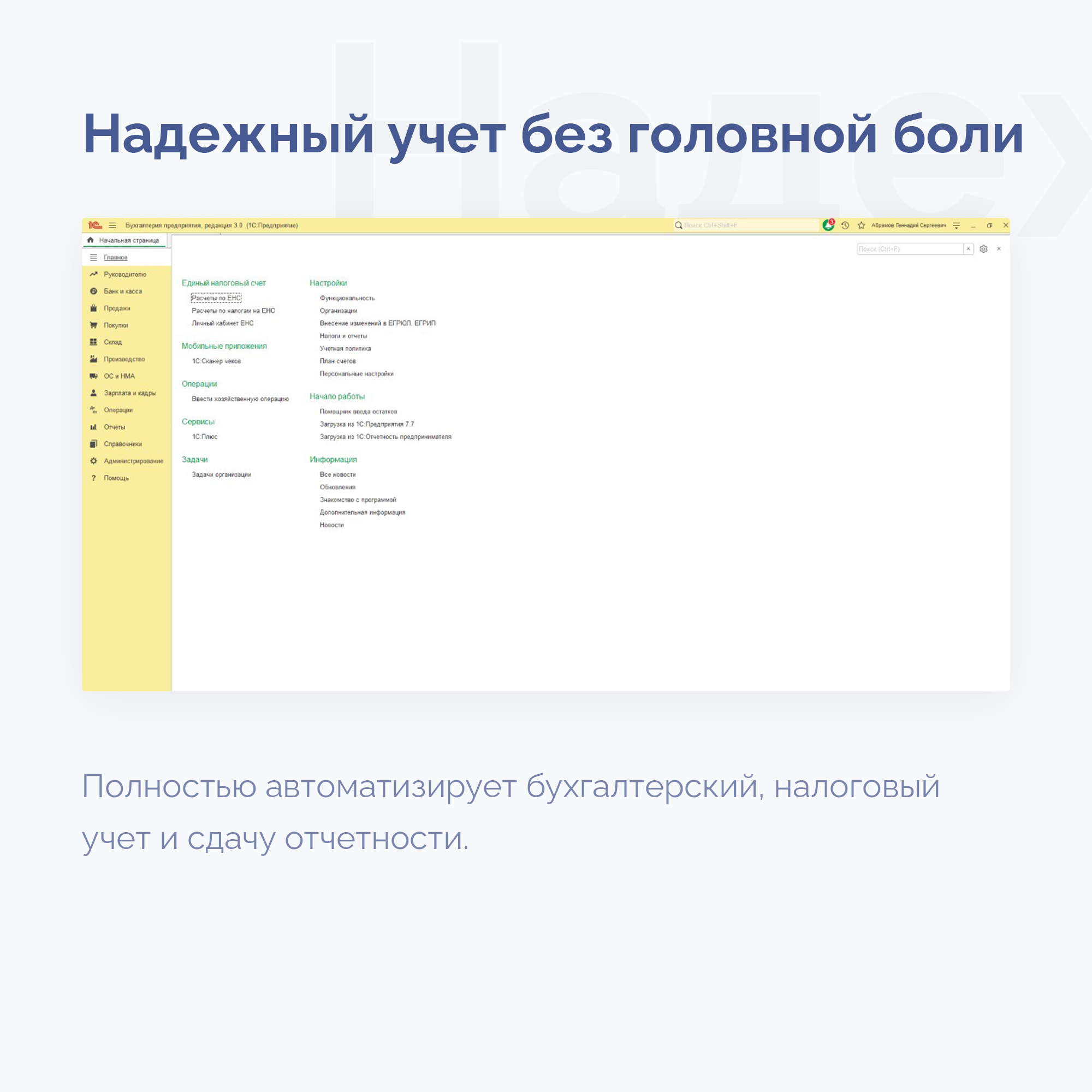Click the 1C logo icon
This screenshot has height=1092, width=1092.
[x=95, y=225]
